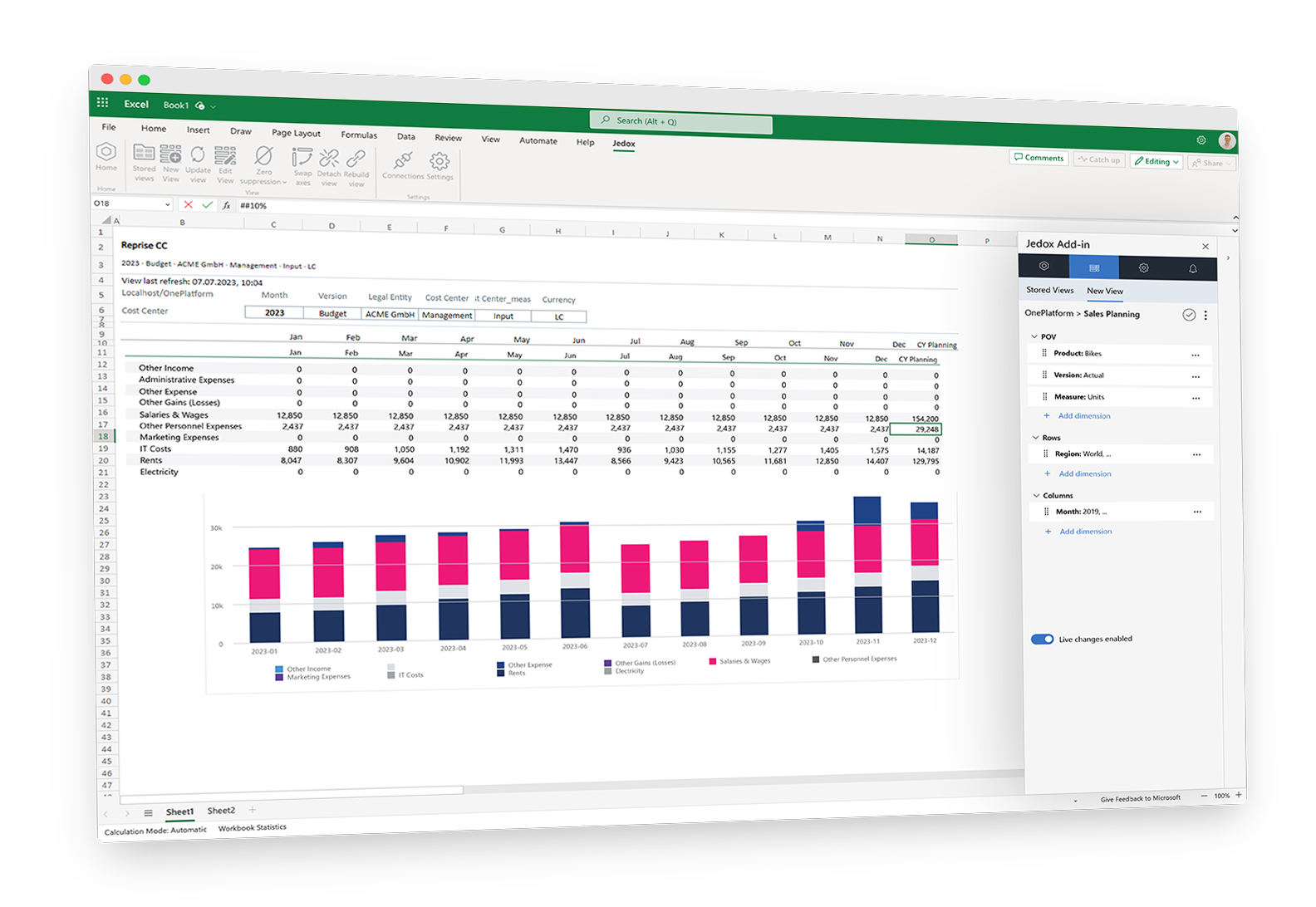Viewport: 1316px width, 907px height.
Task: Open the Formulas ribbon tab
Action: click(x=359, y=135)
